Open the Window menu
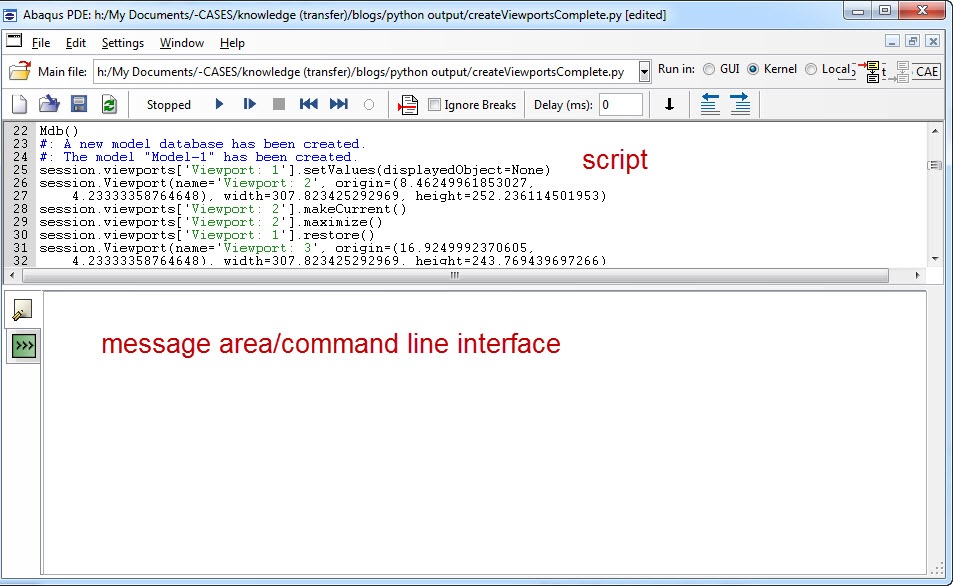This screenshot has height=586, width=953. point(181,43)
